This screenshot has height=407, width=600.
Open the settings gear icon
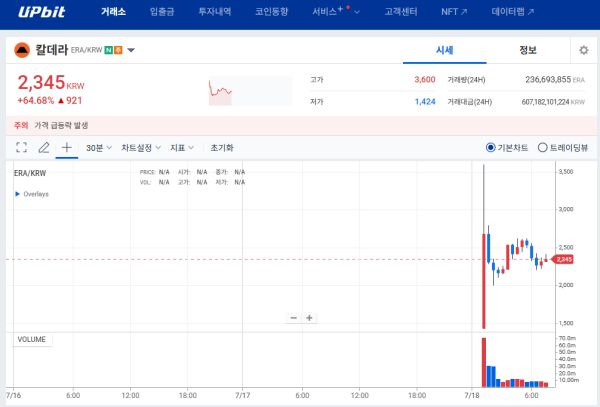[584, 50]
